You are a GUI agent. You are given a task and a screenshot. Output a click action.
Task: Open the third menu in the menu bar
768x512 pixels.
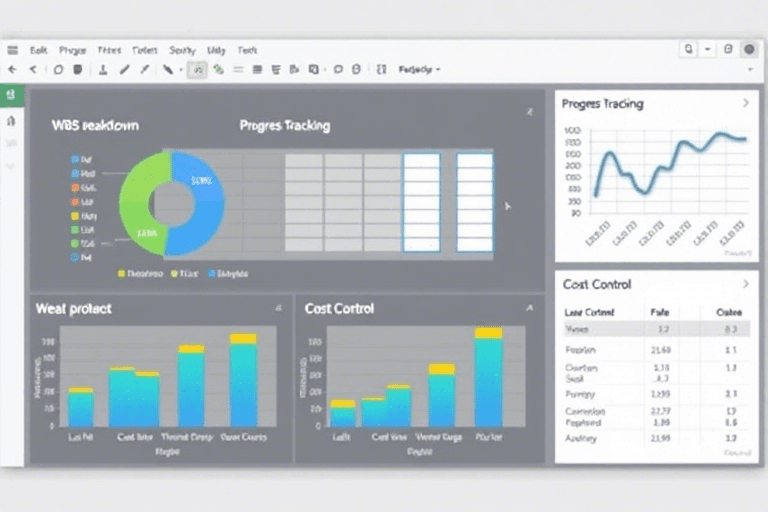click(110, 49)
